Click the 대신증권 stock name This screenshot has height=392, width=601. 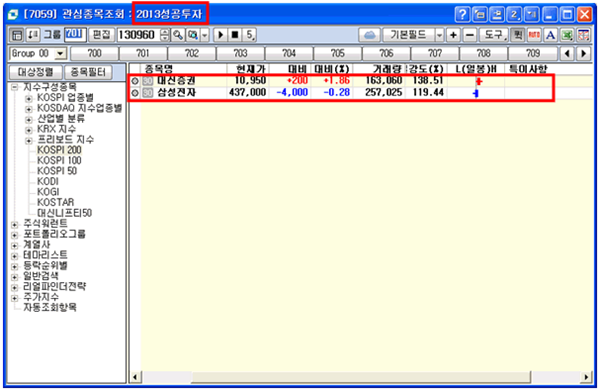(x=176, y=81)
